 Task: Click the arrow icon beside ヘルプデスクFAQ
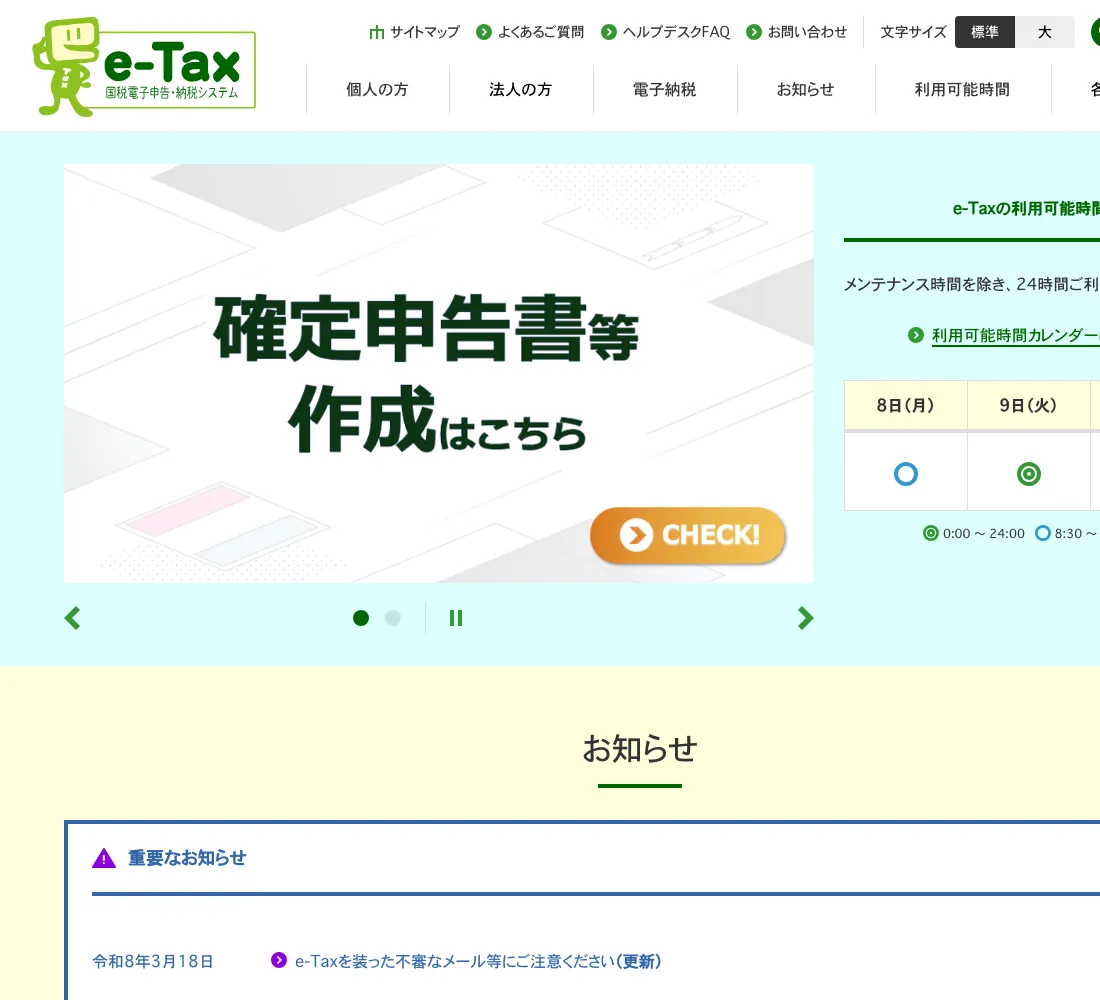tap(609, 32)
